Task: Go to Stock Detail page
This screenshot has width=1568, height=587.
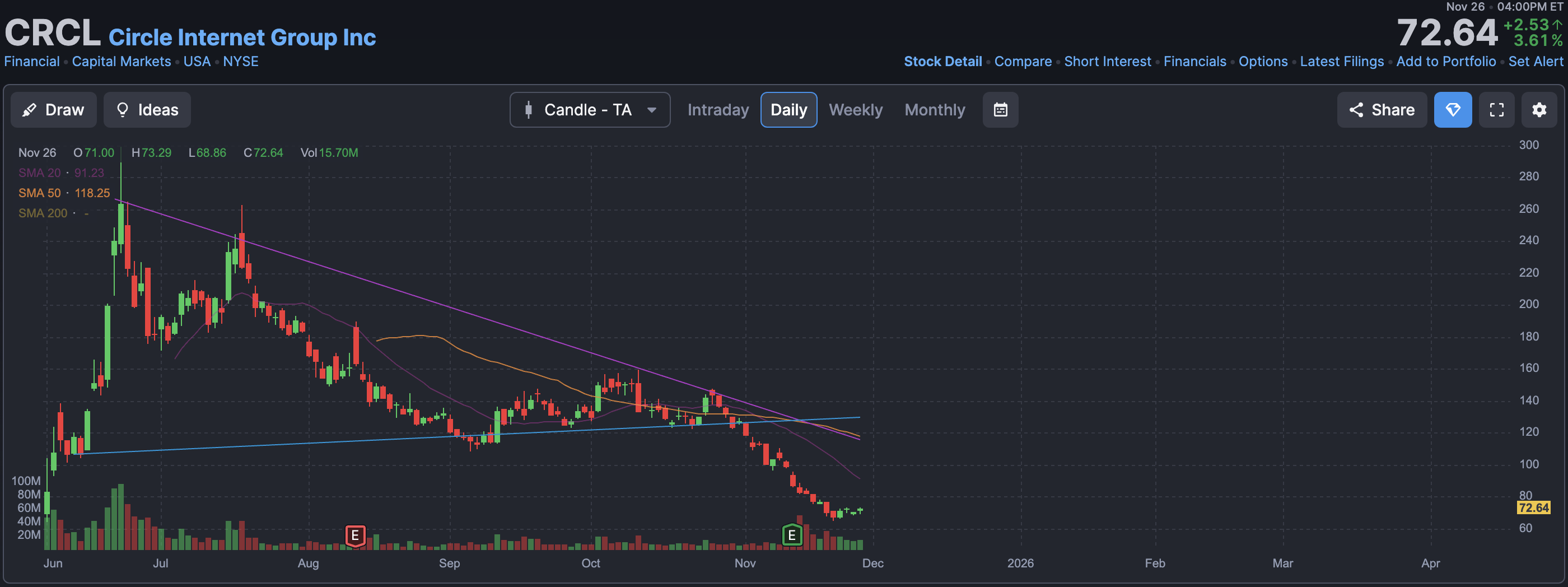Action: point(943,62)
